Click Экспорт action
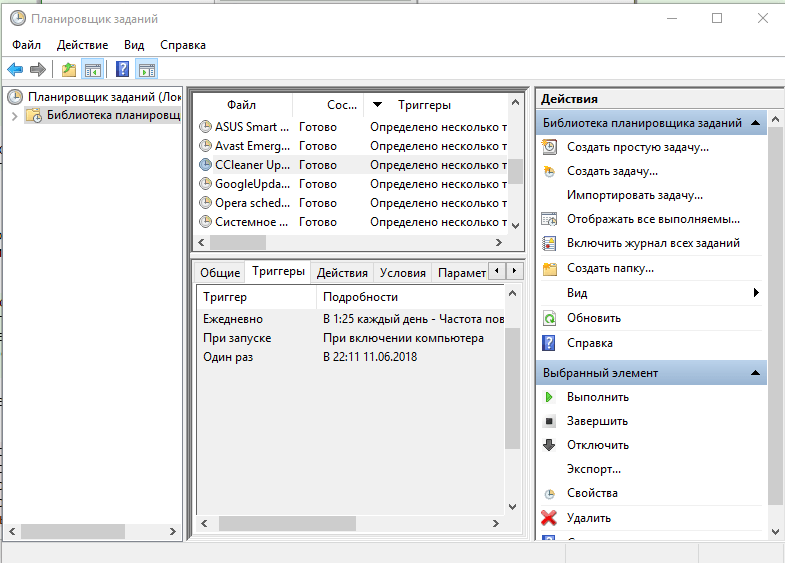 click(594, 469)
